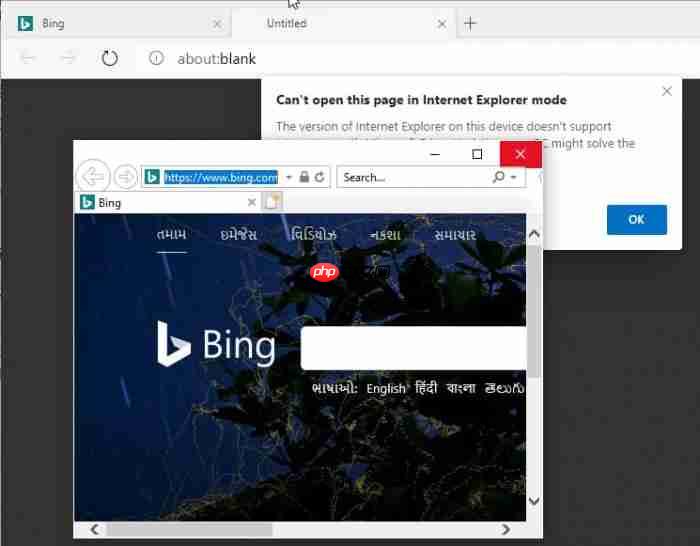This screenshot has height=546, width=700.
Task: Click the bing.com URL in Internet Explorer
Action: pos(221,177)
